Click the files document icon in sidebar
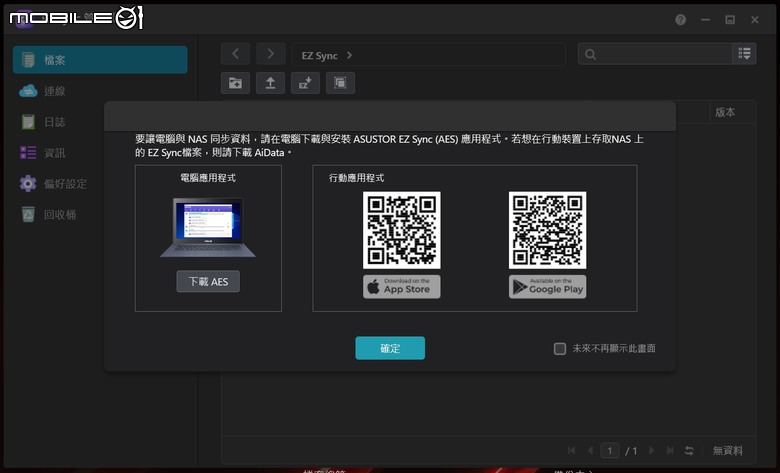Screen dimensions: 780x473 click(28, 60)
